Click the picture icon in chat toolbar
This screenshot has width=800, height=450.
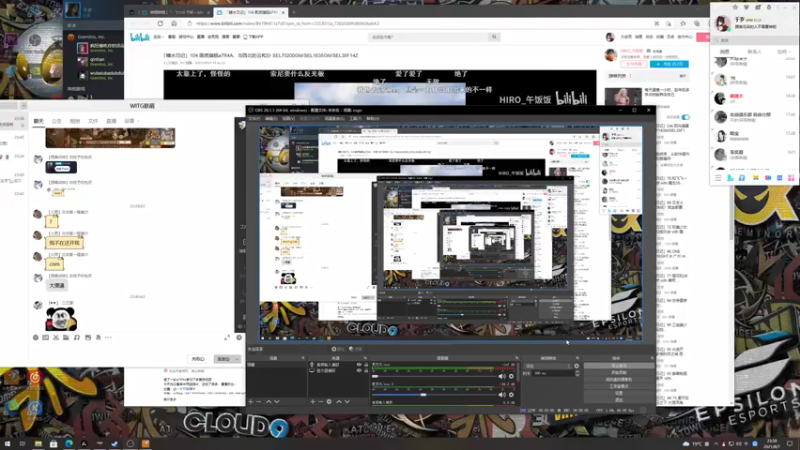pyautogui.click(x=88, y=337)
